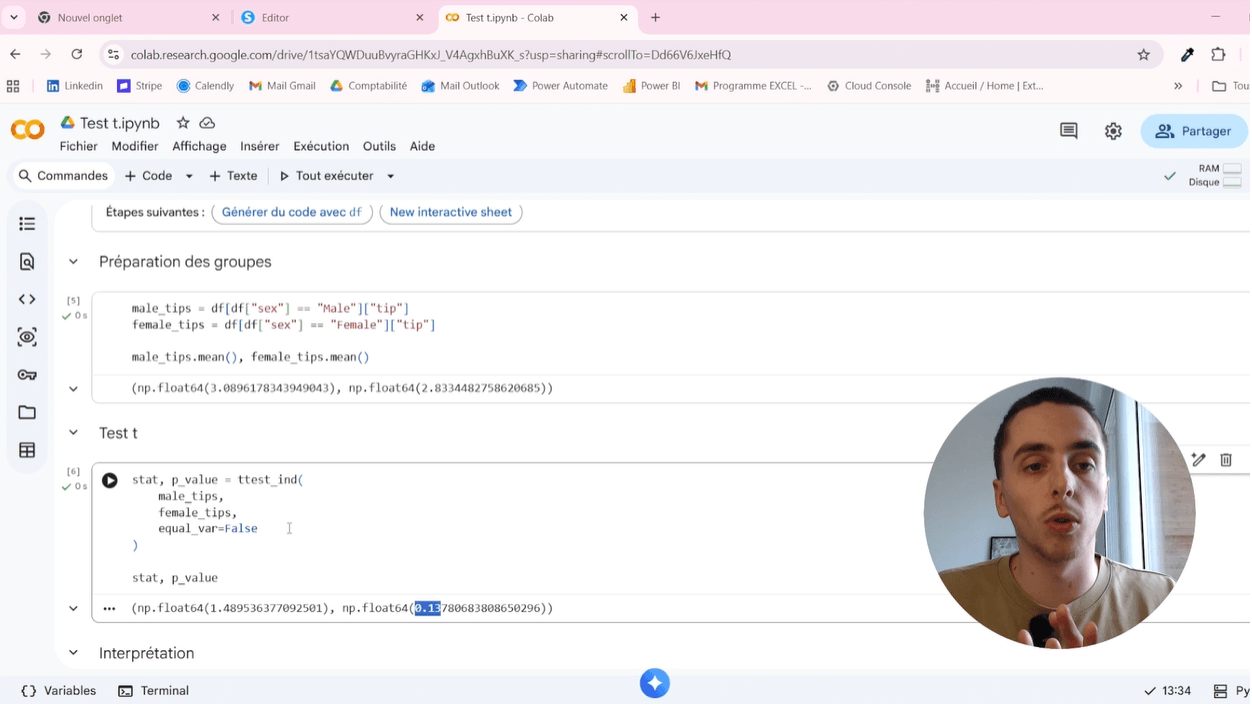Open the code snippets sidebar icon

27,299
